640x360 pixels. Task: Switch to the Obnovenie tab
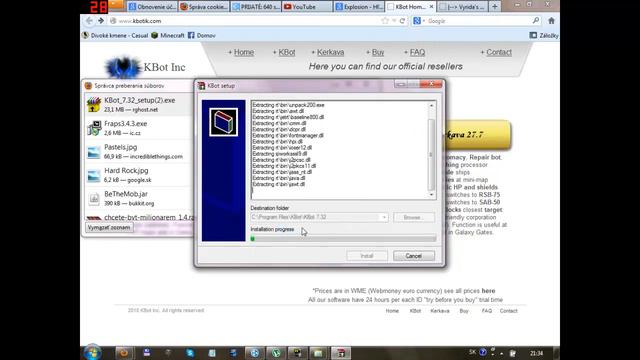coord(152,7)
